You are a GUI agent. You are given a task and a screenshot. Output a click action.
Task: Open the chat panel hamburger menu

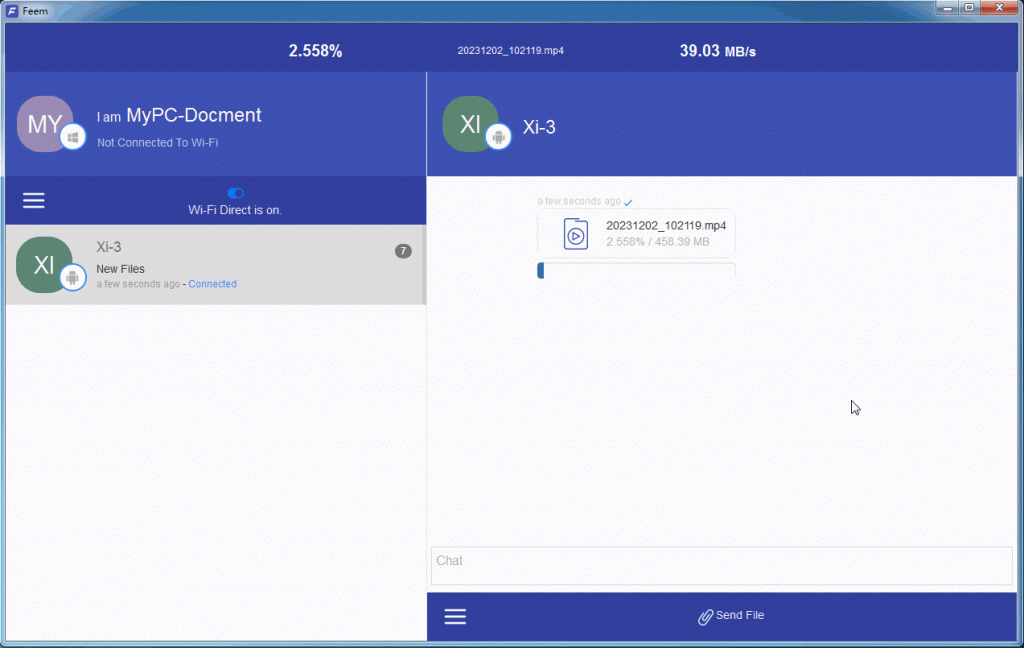point(455,616)
